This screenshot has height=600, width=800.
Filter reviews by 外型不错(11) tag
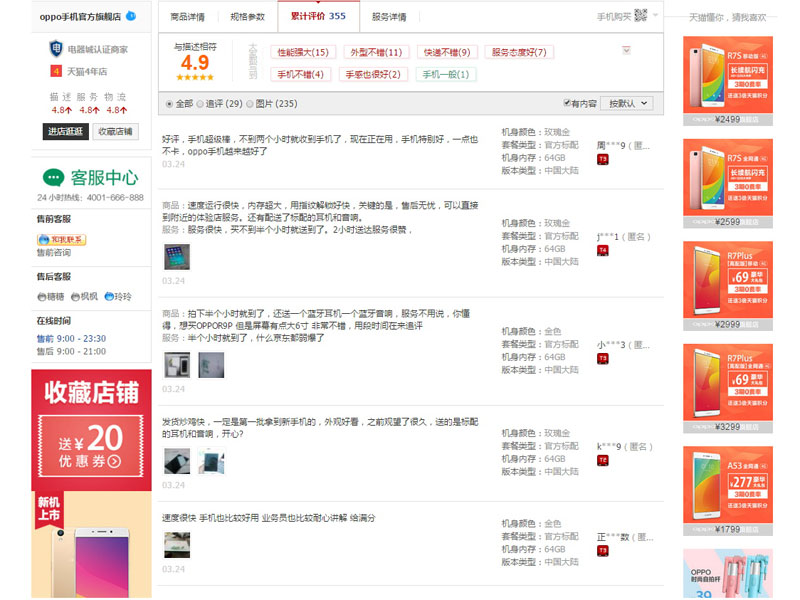[x=376, y=52]
